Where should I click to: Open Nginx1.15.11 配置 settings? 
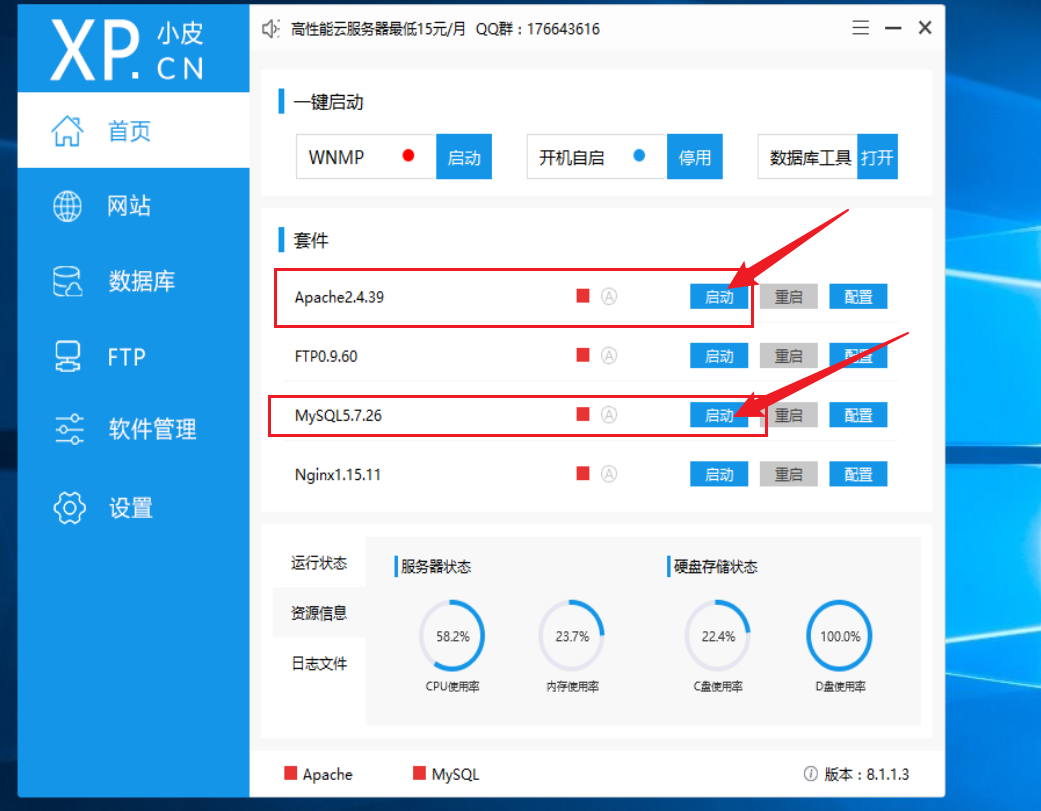click(858, 474)
